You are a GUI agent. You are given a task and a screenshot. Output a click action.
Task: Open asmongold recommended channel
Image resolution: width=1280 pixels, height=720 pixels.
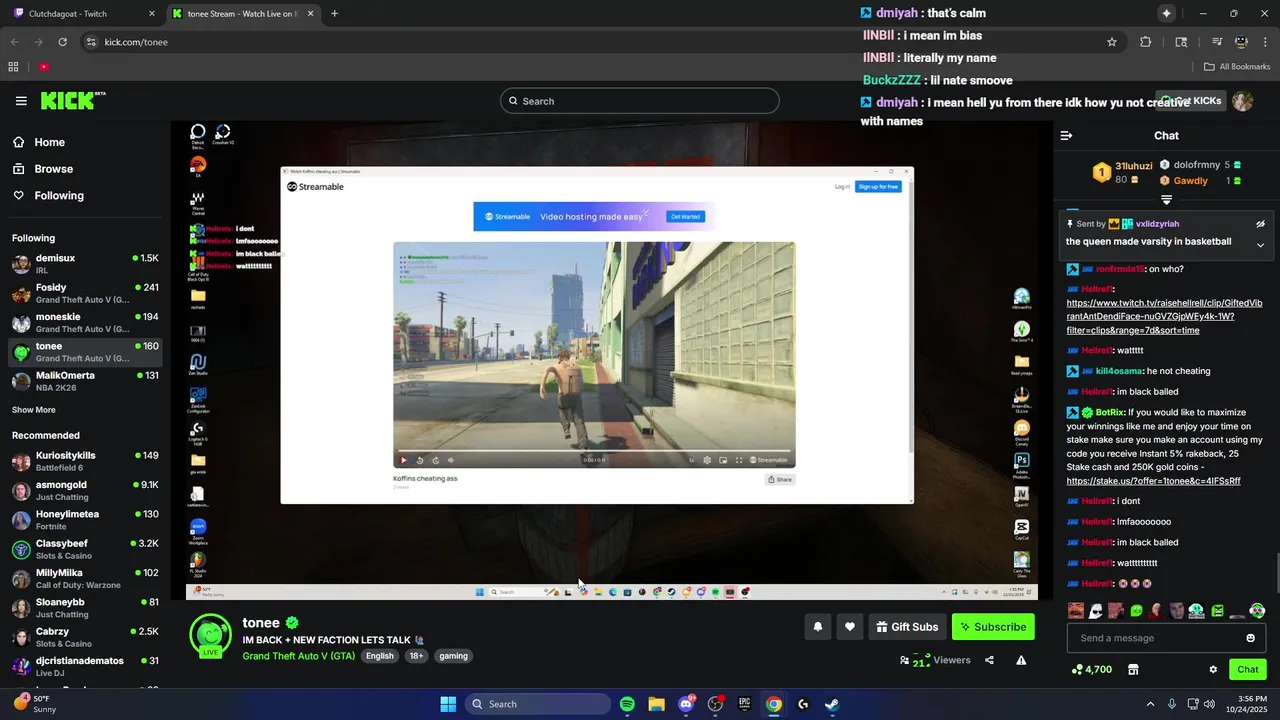(86, 491)
